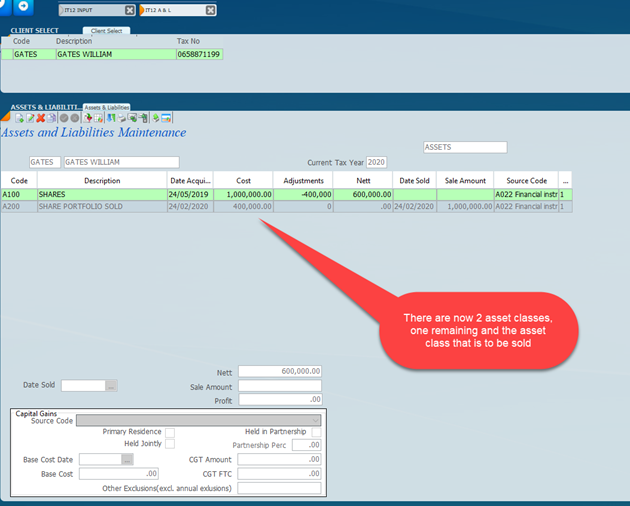Viewport: 630px width, 506px height.
Task: Click the red X delete icon
Action: click(41, 118)
